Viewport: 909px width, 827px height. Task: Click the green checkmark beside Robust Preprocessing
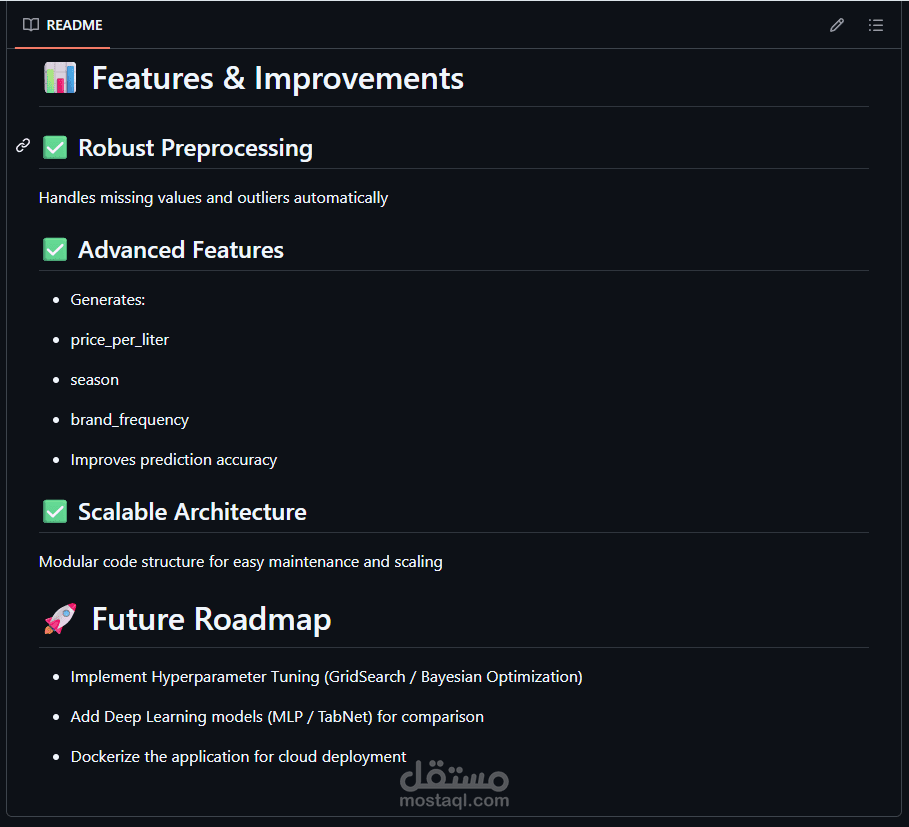(55, 148)
